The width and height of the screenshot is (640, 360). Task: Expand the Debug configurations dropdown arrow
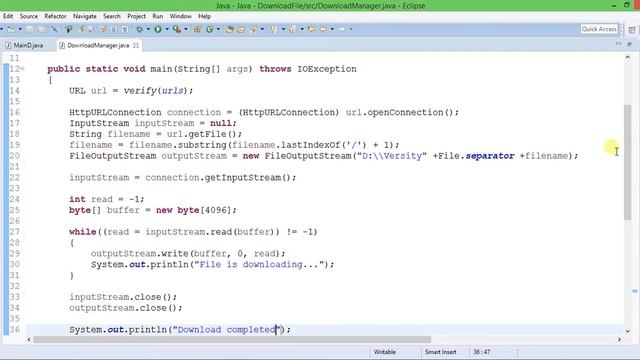pos(148,29)
